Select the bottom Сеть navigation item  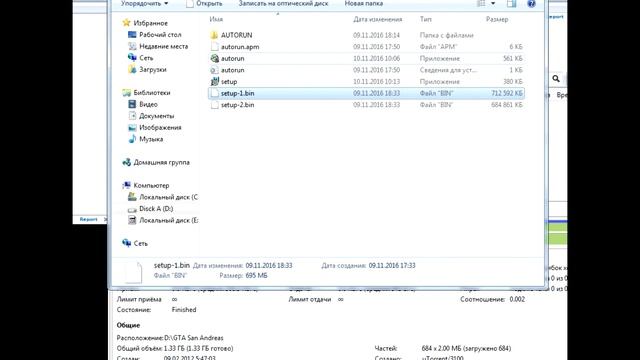tap(140, 243)
